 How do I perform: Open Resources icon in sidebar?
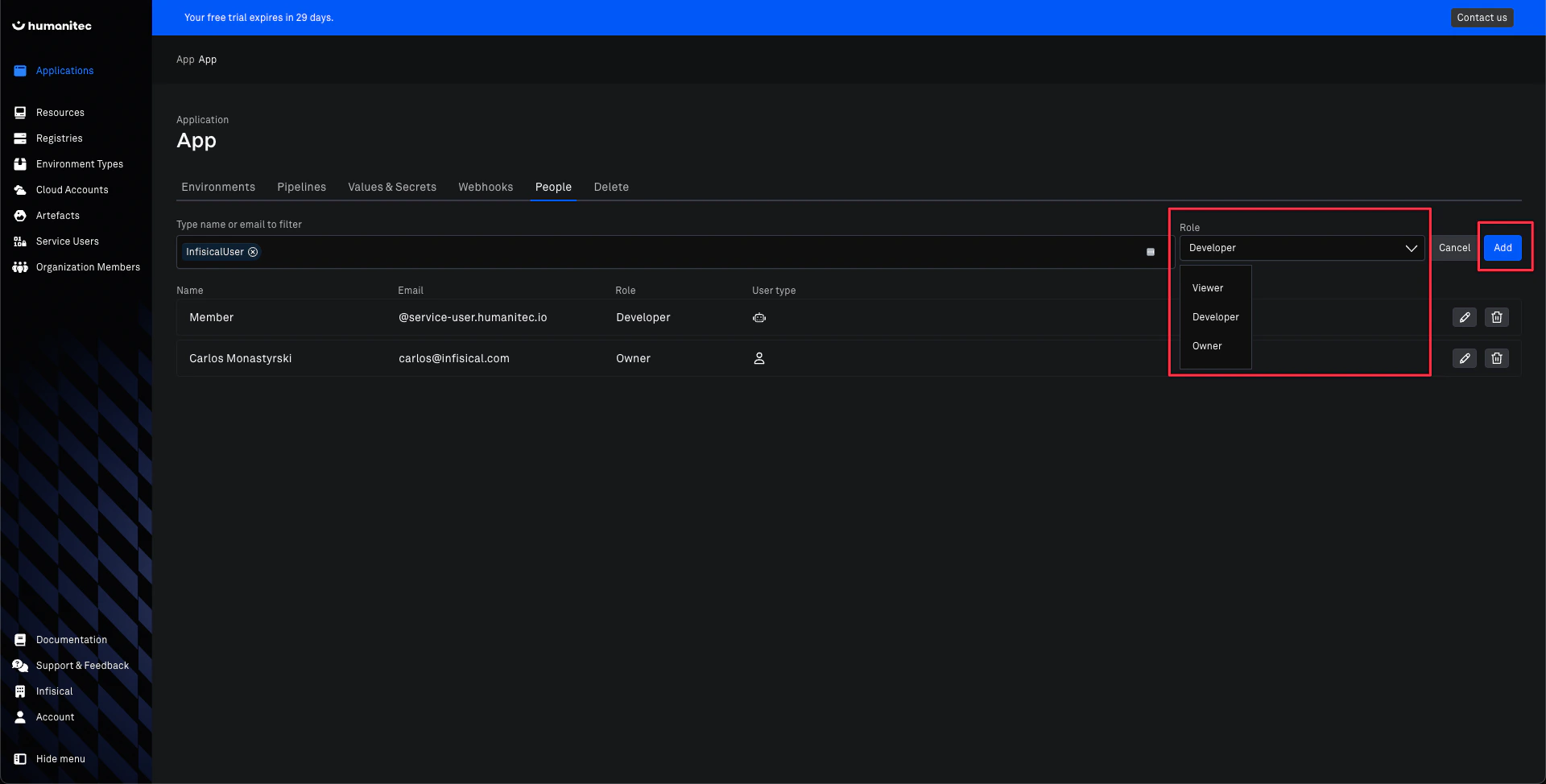[20, 113]
